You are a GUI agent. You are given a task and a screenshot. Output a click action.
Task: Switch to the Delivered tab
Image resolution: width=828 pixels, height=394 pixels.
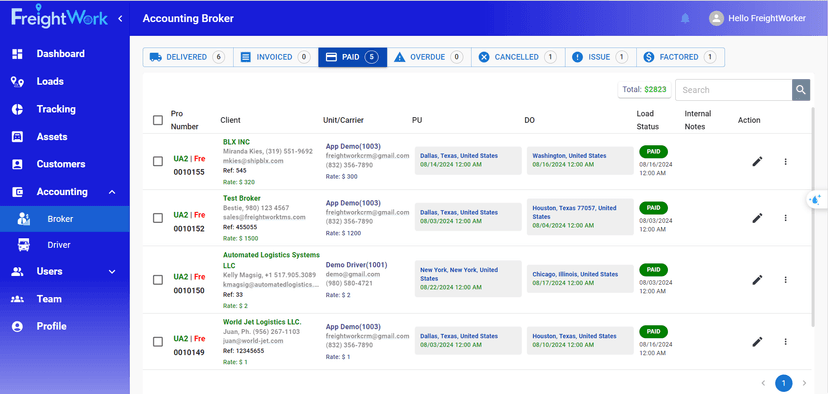[188, 57]
